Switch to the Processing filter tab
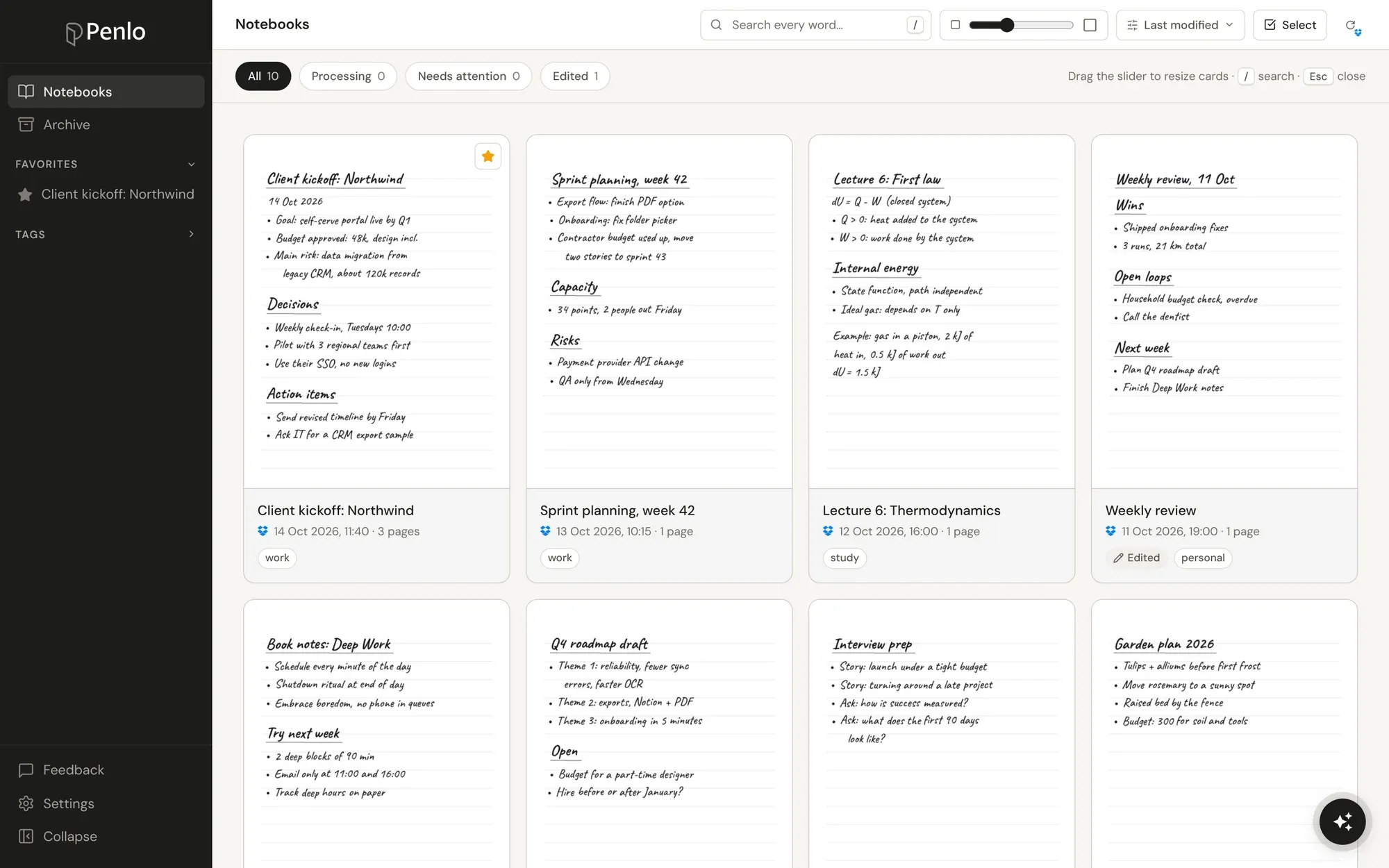 coord(348,76)
